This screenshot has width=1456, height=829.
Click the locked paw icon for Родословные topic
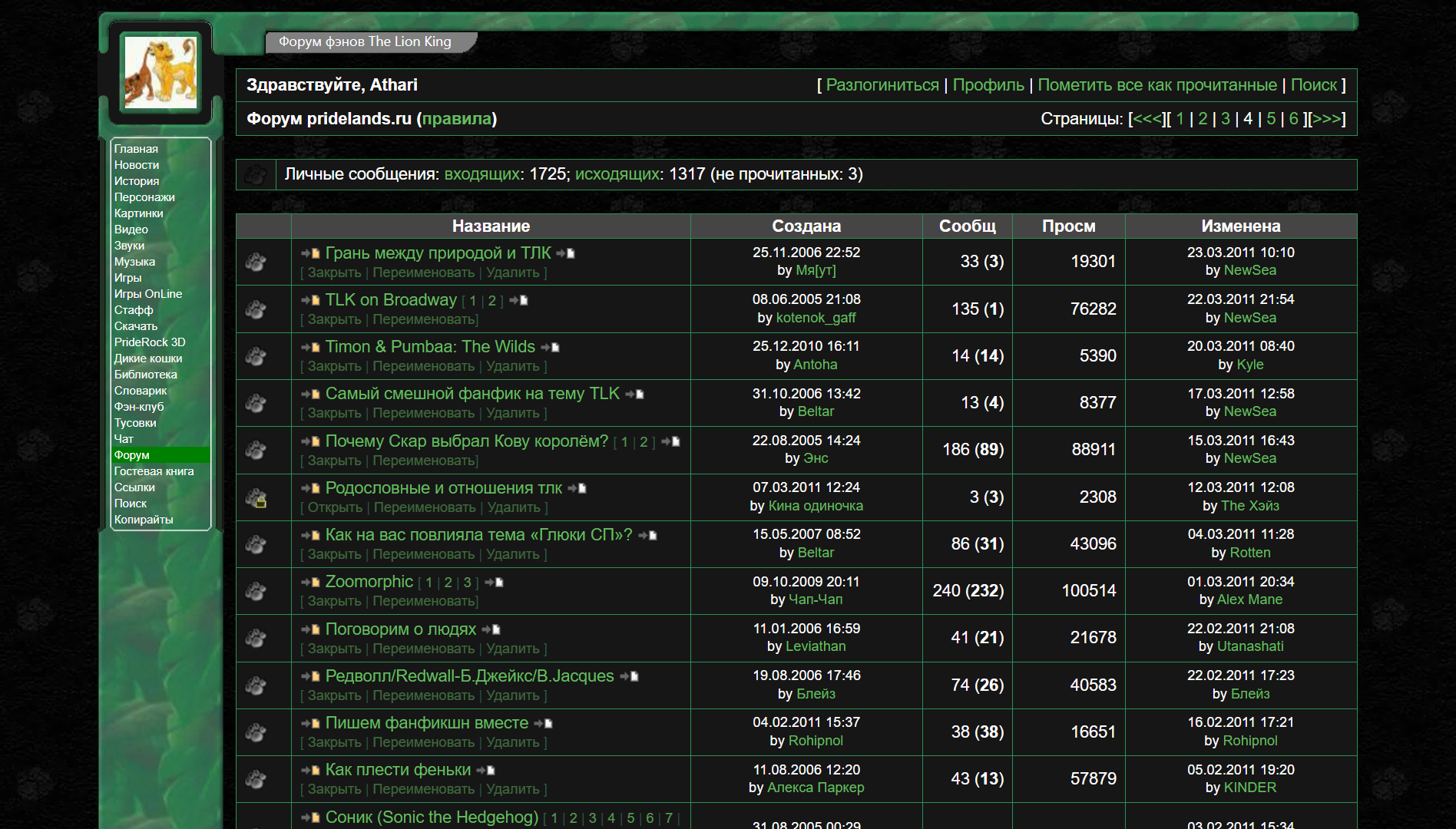coord(256,498)
